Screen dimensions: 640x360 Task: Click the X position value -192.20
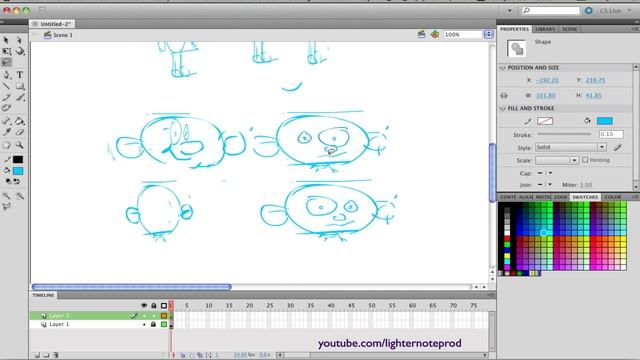(x=547, y=80)
